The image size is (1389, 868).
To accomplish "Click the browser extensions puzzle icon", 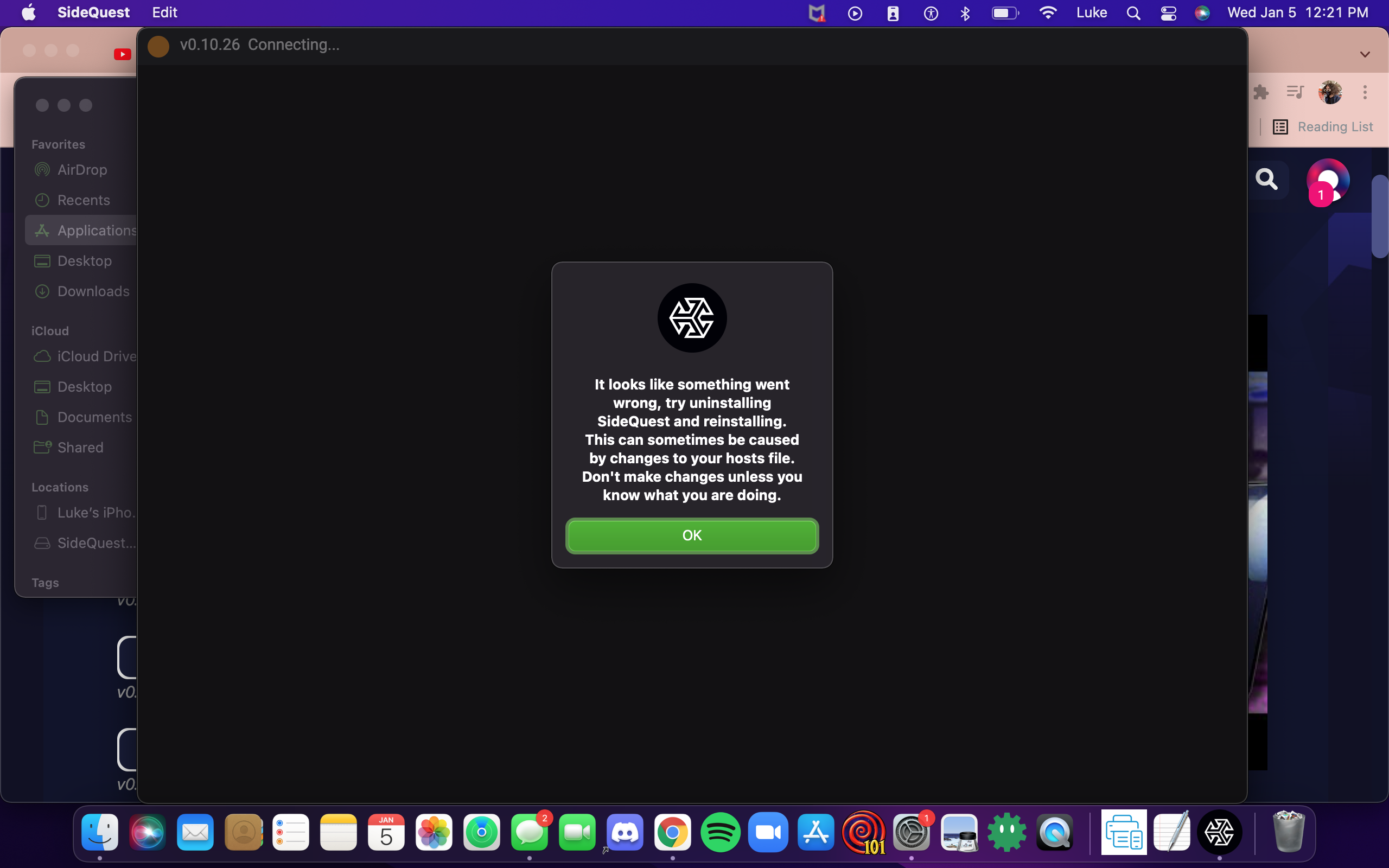I will coord(1261,92).
